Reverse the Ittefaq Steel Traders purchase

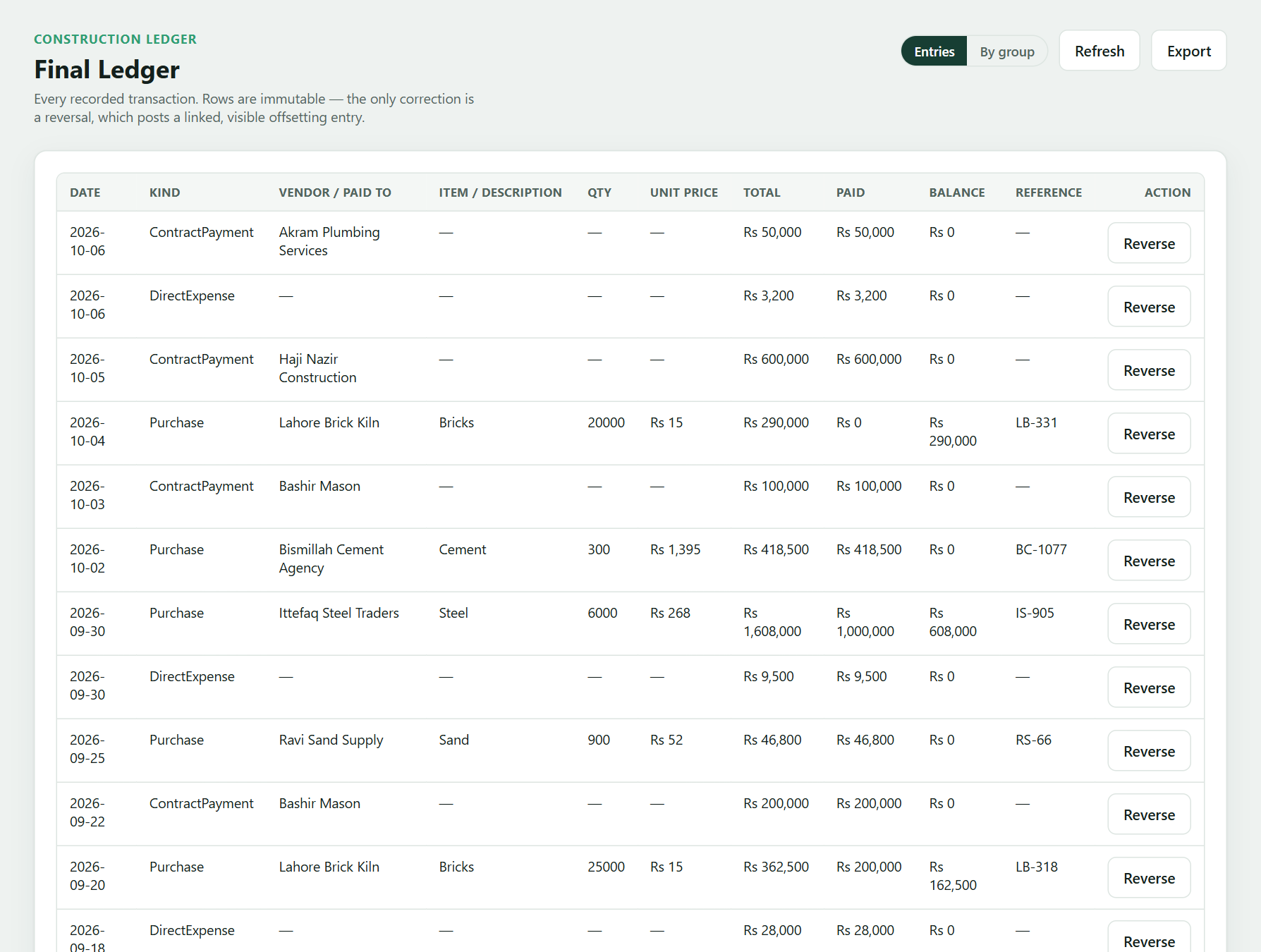[x=1149, y=624]
